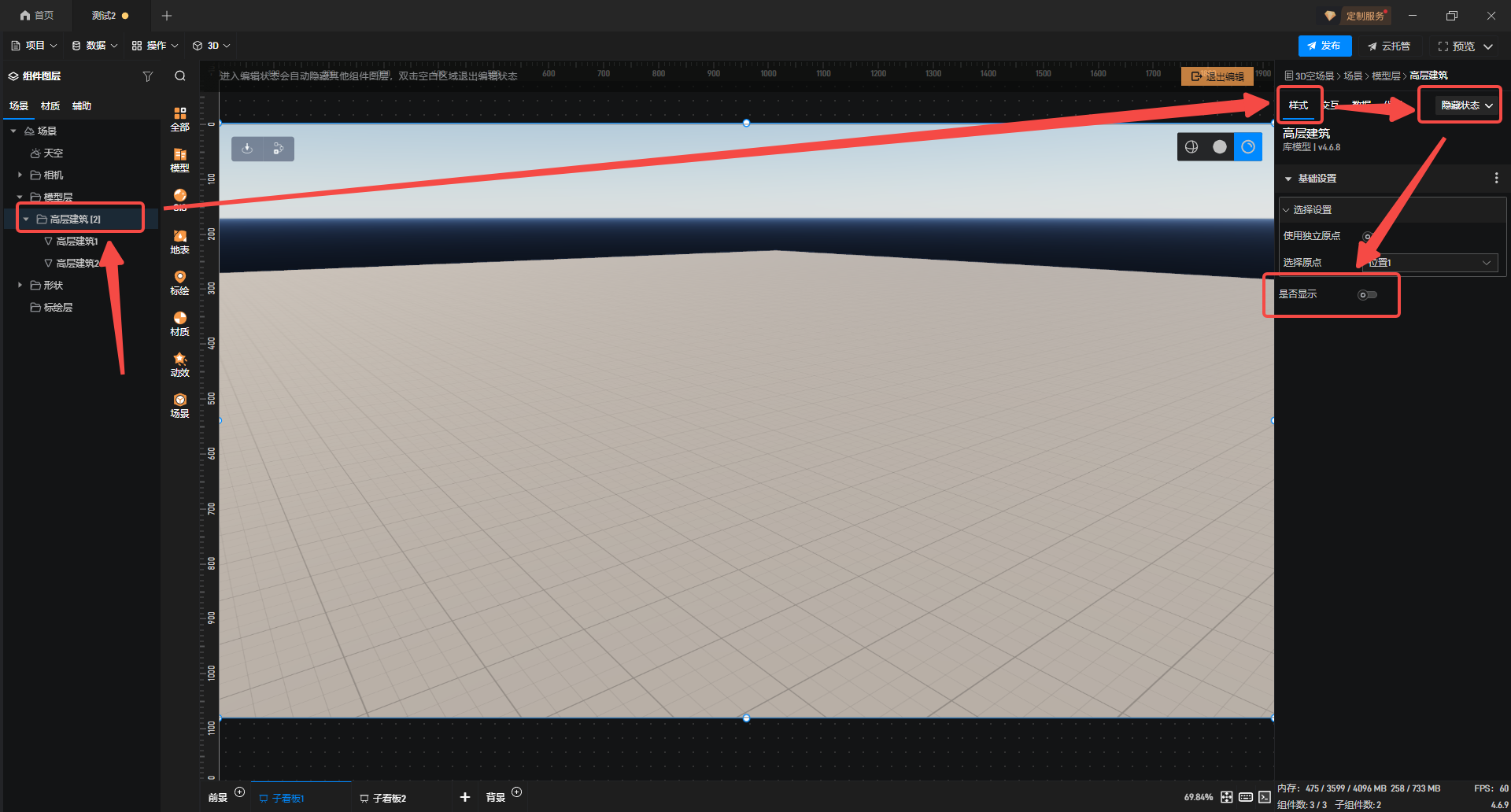Collapse the 基础设置 section
The image size is (1511, 812).
(1288, 179)
